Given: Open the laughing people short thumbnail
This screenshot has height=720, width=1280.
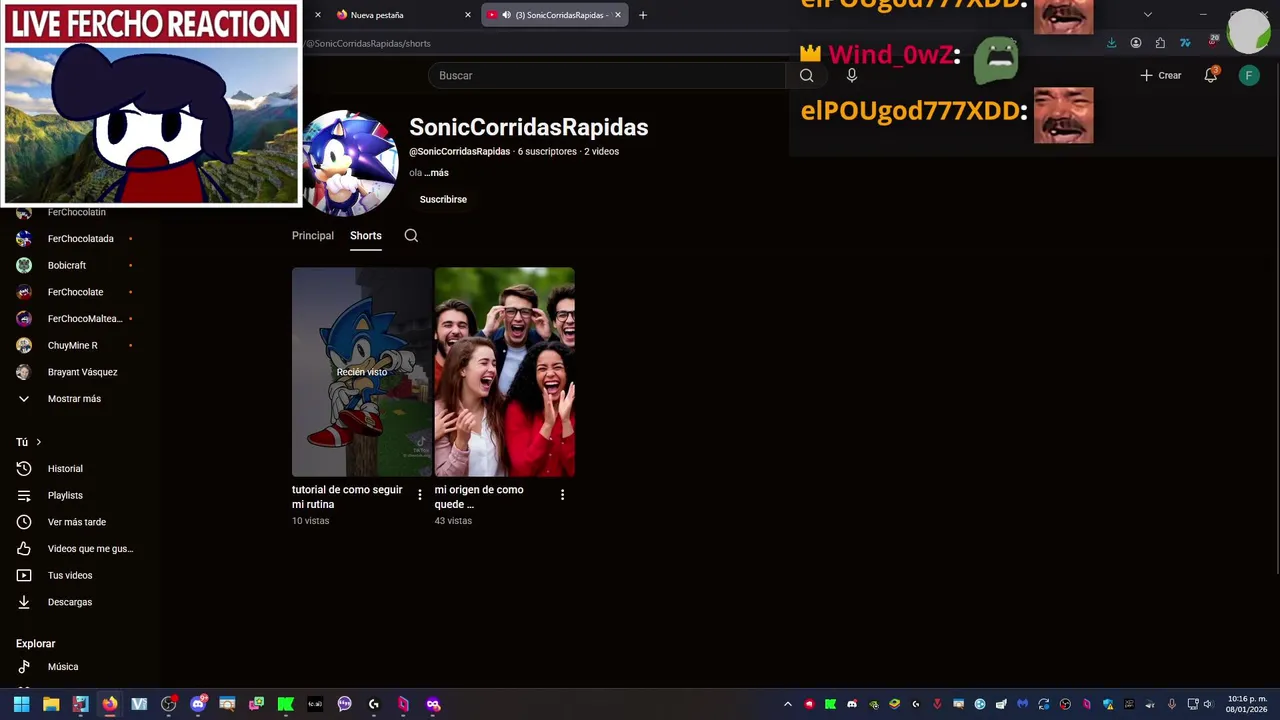Looking at the screenshot, I should (x=505, y=372).
